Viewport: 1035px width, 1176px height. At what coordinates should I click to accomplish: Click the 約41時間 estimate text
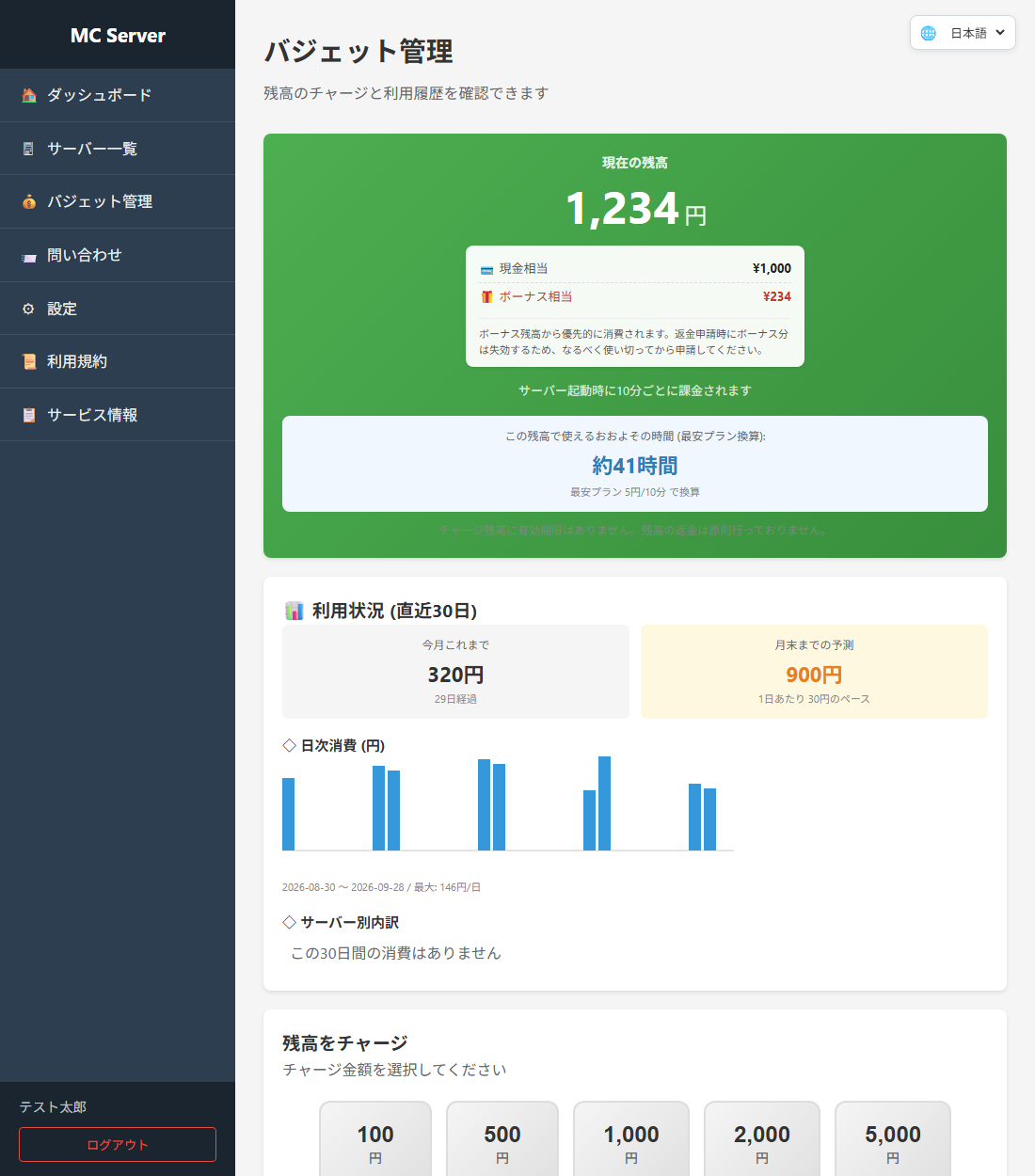tap(635, 466)
